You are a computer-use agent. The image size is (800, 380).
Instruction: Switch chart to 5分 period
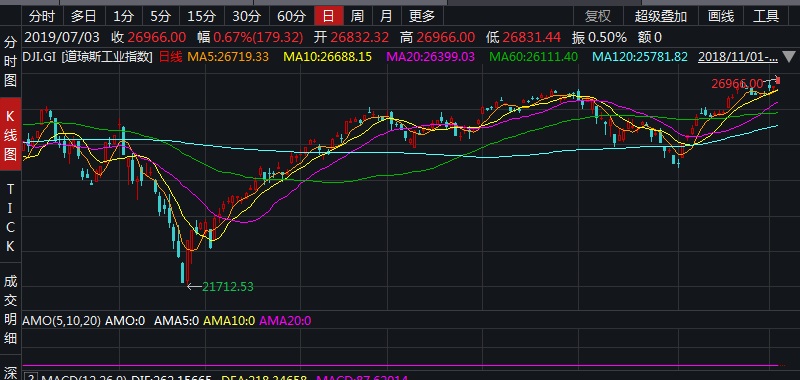(161, 16)
